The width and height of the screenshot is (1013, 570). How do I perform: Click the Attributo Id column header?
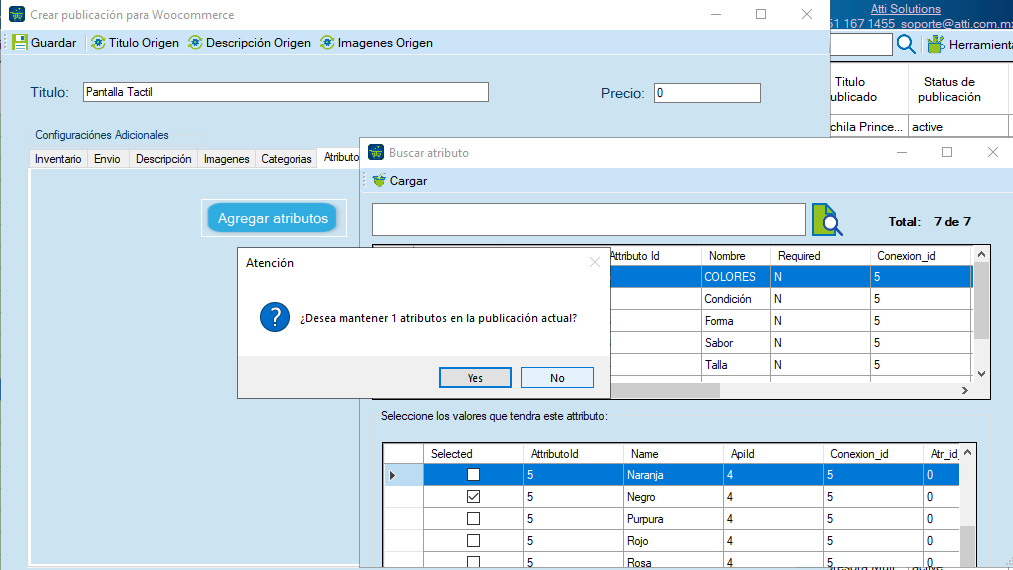(654, 256)
